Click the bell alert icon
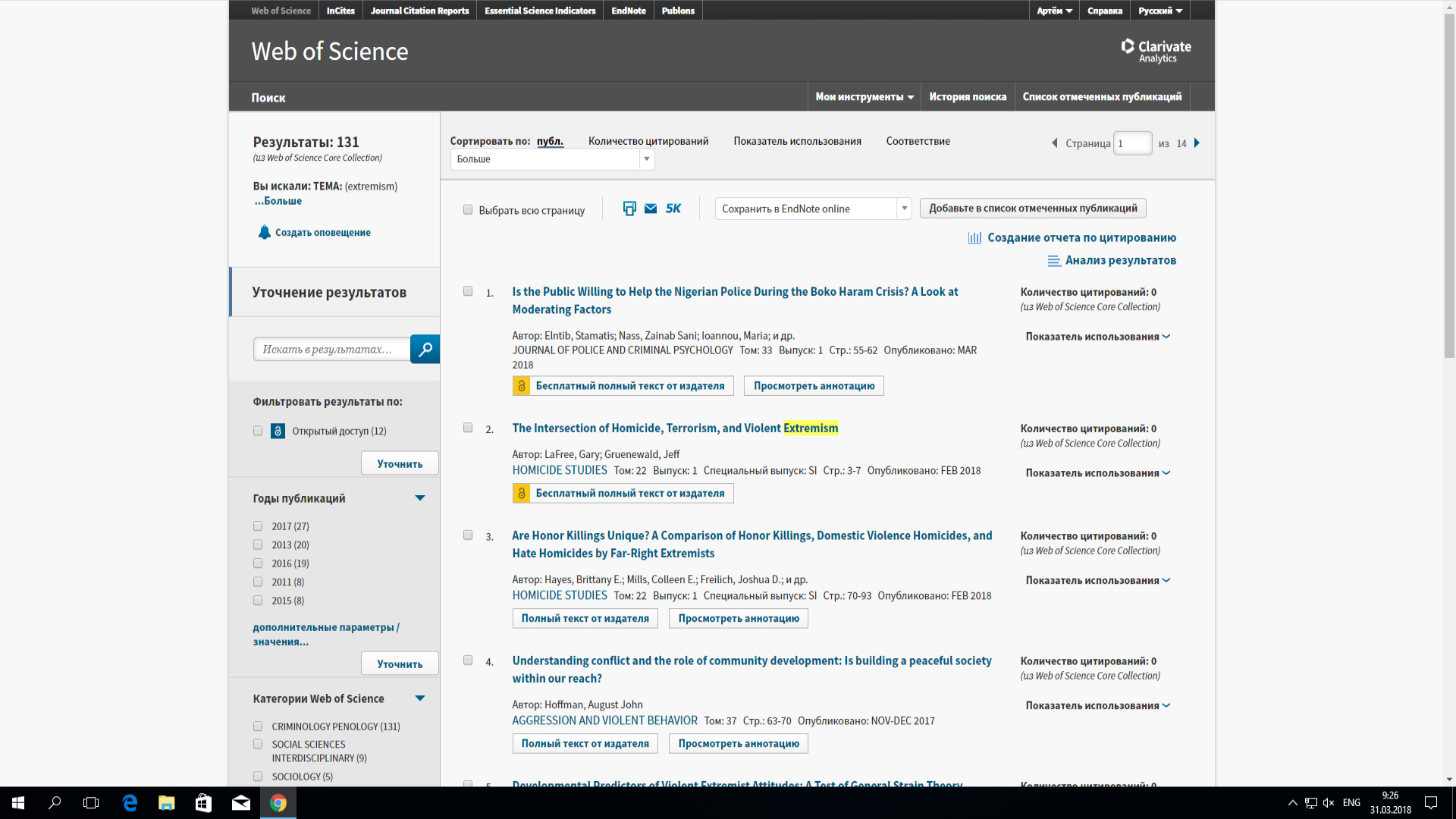This screenshot has height=819, width=1456. pos(264,232)
